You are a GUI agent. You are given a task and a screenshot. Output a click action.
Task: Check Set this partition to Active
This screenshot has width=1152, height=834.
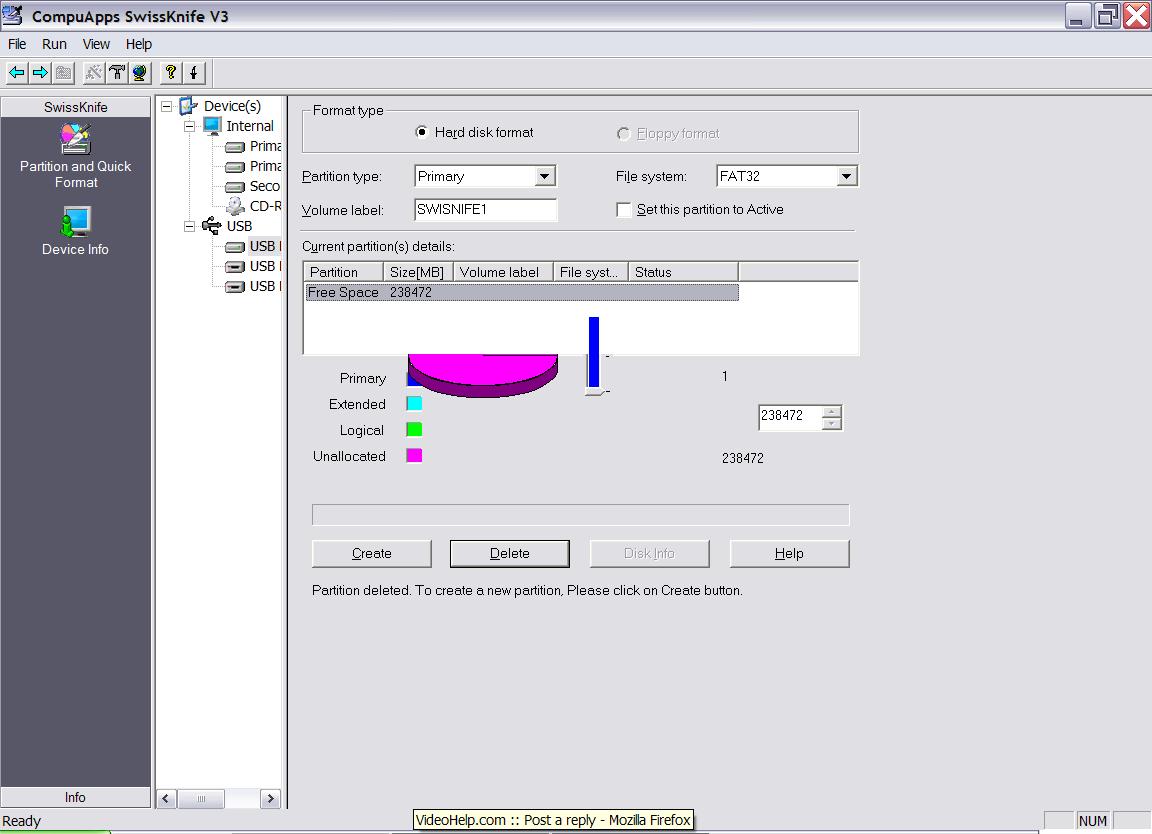[x=624, y=210]
